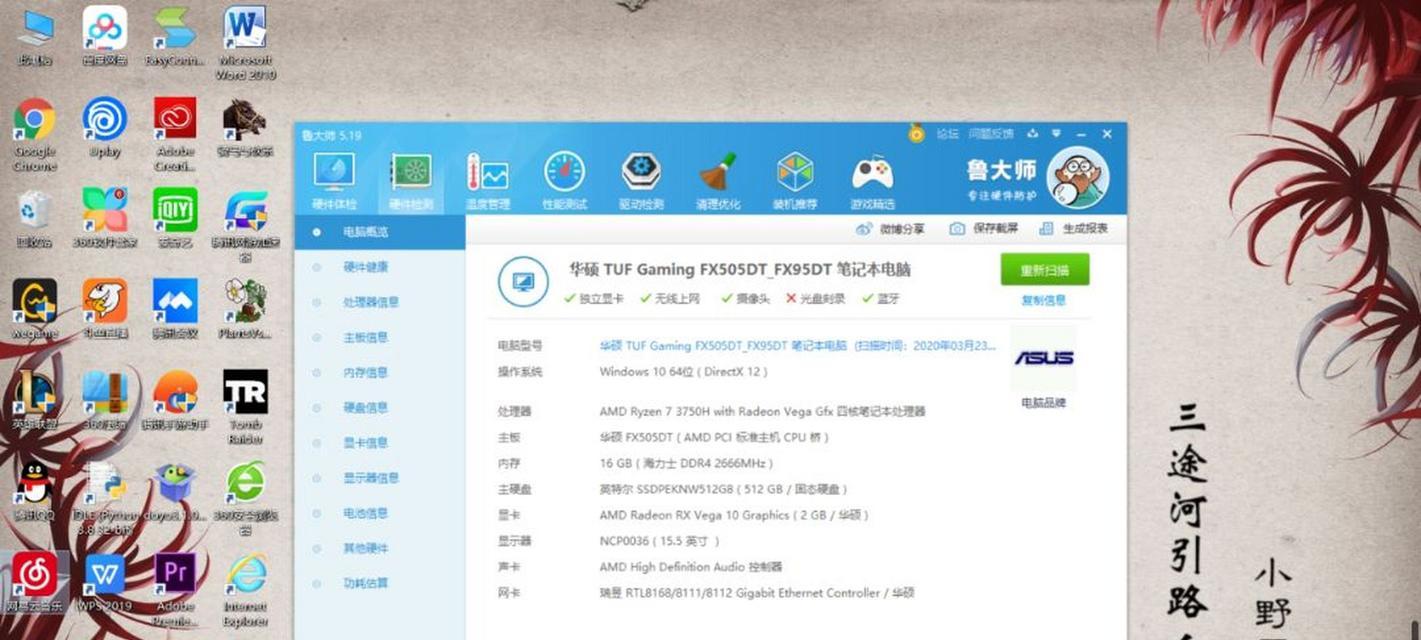This screenshot has width=1421, height=640.
Task: Open the 百度网盘 desktop shortcut
Action: pos(104,36)
